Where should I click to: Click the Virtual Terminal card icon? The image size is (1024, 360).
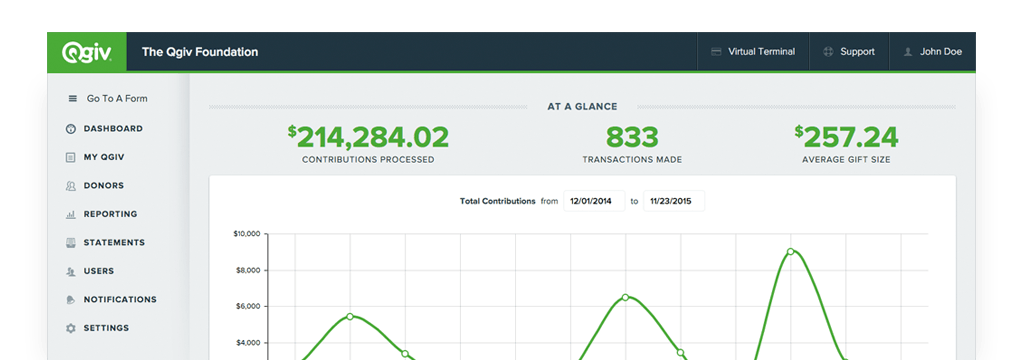[x=716, y=52]
